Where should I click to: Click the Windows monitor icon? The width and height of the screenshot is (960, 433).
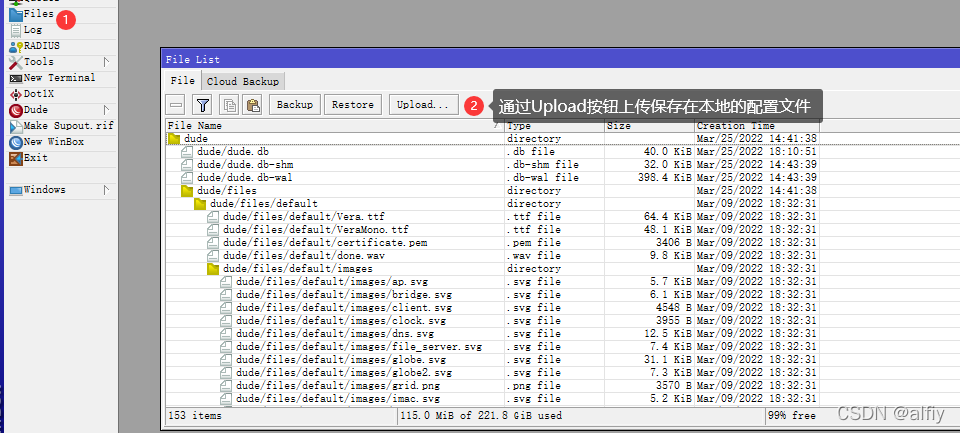pos(15,190)
